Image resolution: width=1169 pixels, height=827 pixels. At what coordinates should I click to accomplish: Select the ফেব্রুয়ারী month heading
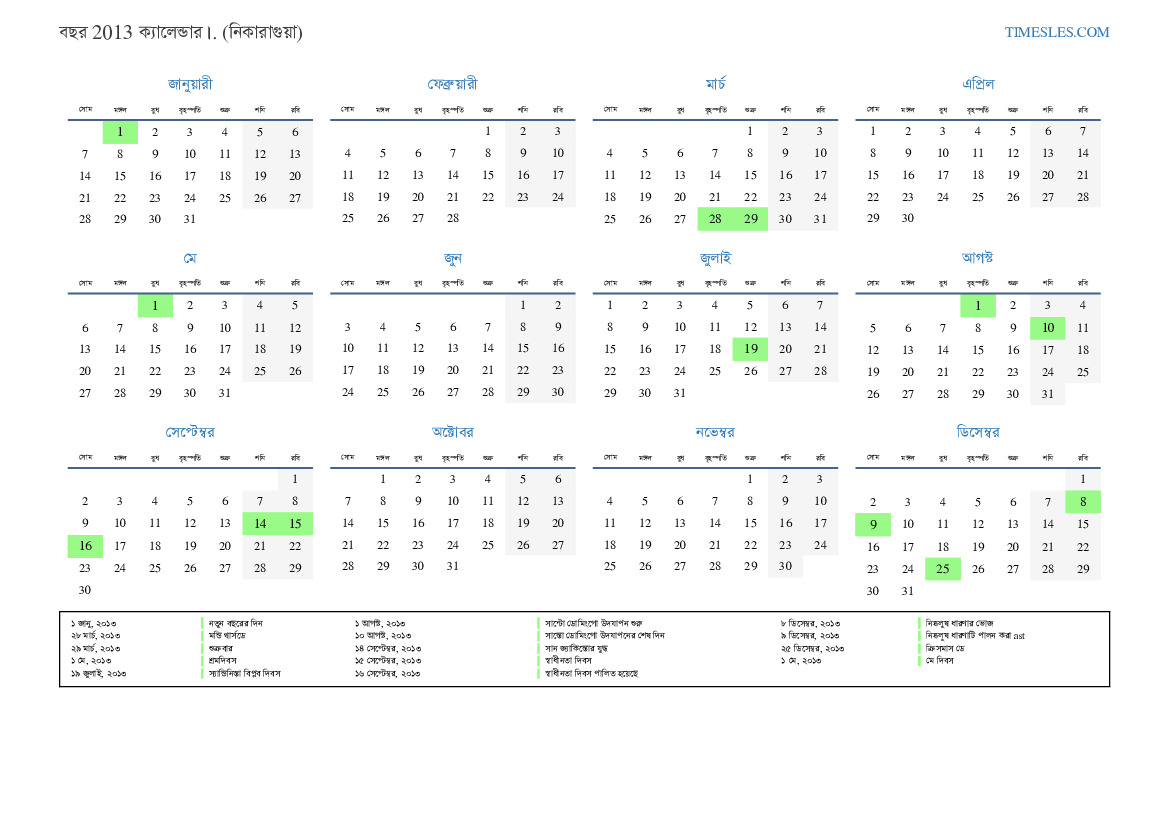point(453,84)
